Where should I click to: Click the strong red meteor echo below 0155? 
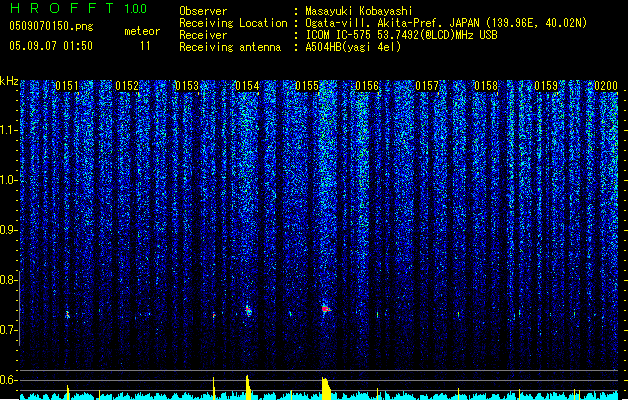[x=326, y=309]
